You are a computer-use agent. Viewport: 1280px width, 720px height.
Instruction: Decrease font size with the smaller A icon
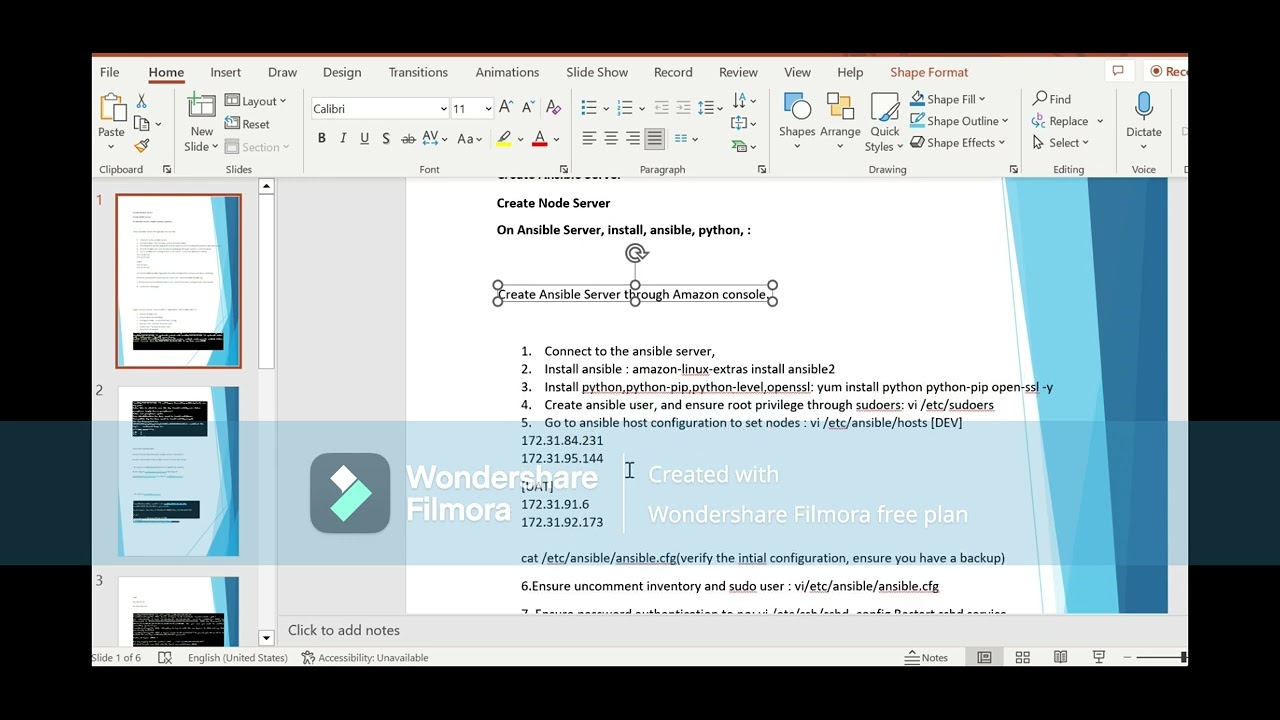[x=527, y=108]
